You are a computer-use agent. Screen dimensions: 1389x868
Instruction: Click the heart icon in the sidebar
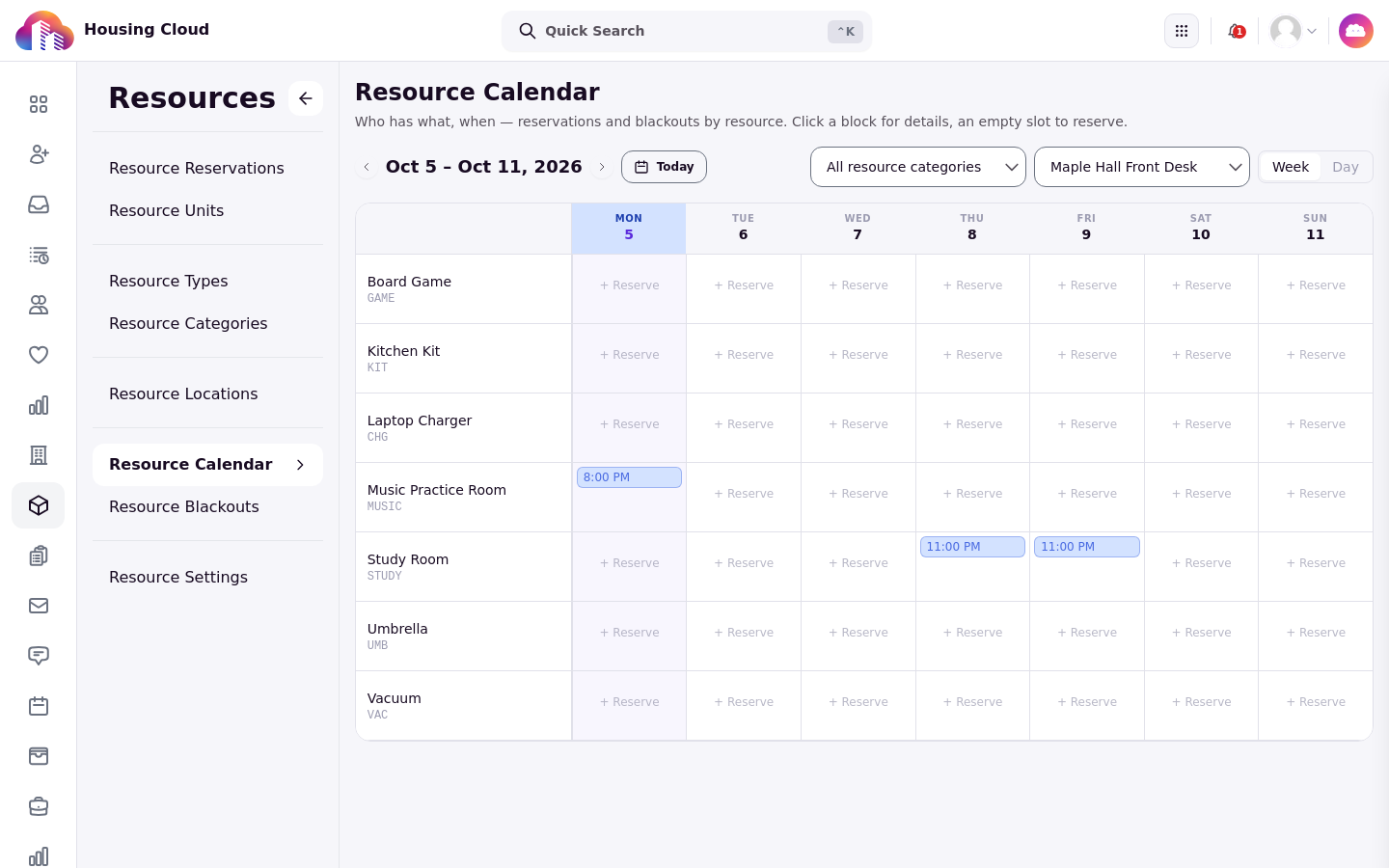coord(39,355)
